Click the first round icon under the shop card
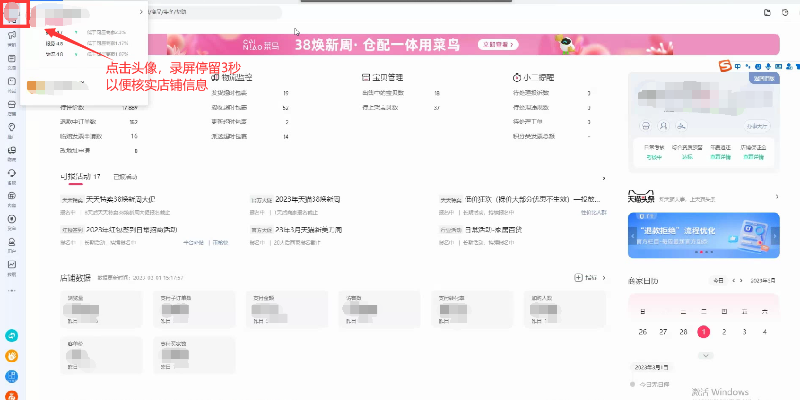The height and width of the screenshot is (400, 800). coord(645,127)
